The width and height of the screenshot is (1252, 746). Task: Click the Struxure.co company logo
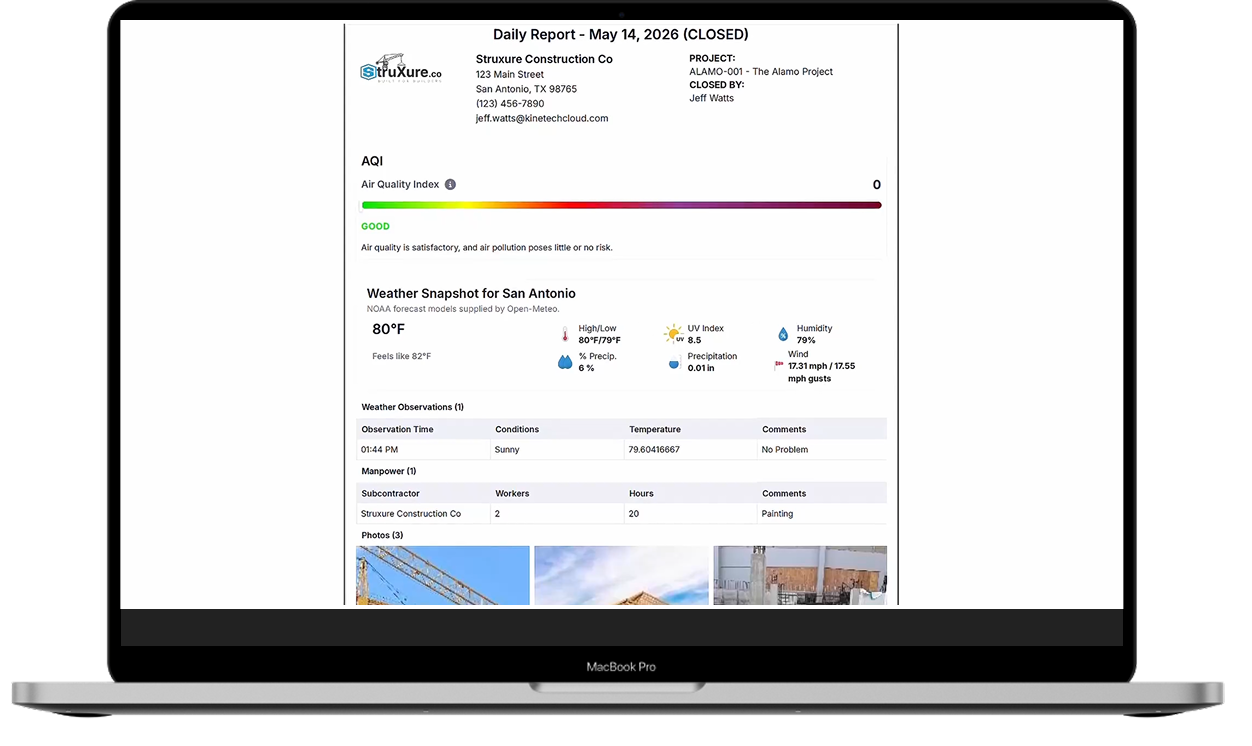pyautogui.click(x=401, y=69)
